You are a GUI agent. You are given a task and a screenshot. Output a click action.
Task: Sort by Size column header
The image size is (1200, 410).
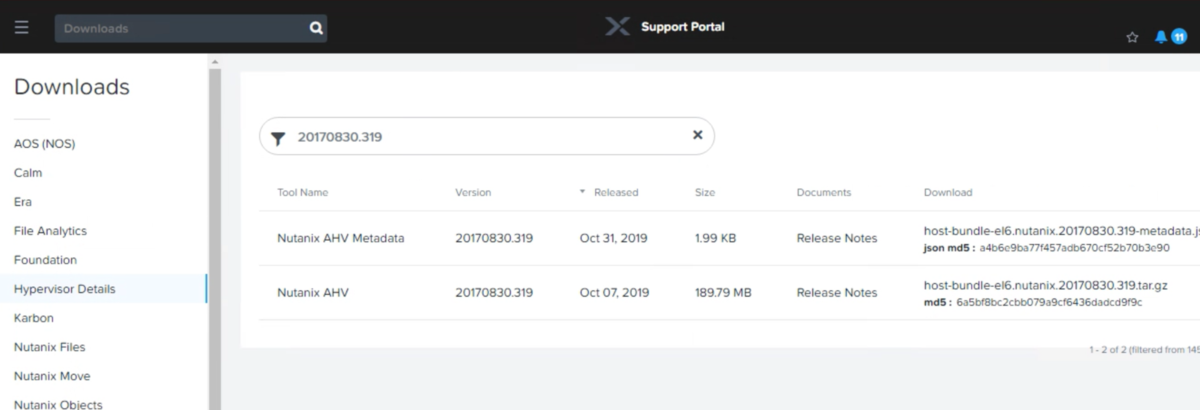coord(705,192)
